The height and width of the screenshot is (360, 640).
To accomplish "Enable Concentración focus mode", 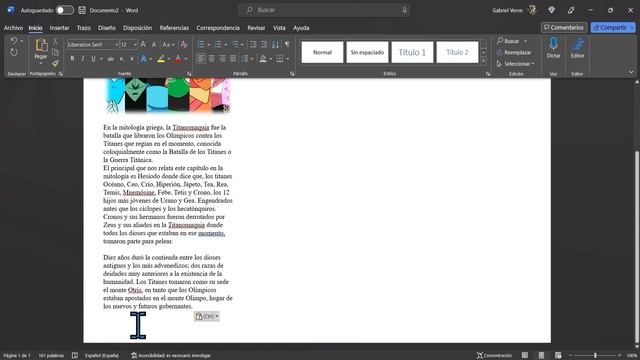I will (x=494, y=356).
